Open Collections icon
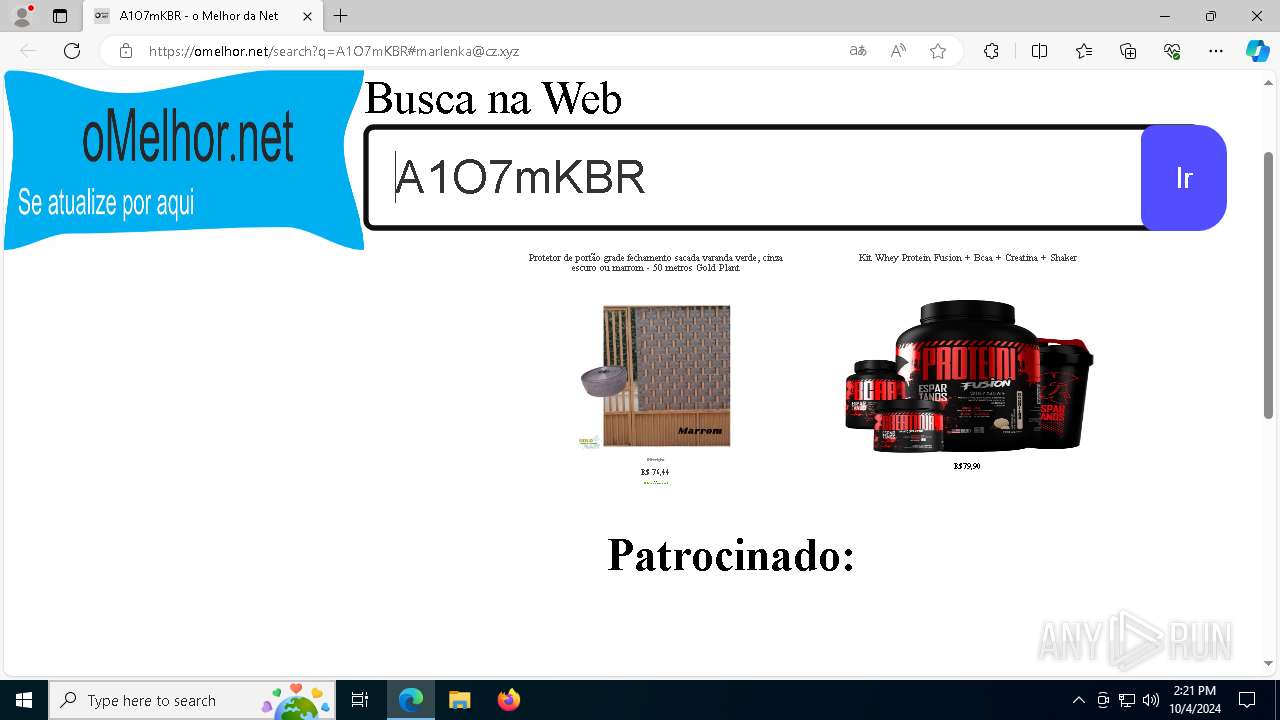1280x720 pixels. pyautogui.click(x=1128, y=51)
